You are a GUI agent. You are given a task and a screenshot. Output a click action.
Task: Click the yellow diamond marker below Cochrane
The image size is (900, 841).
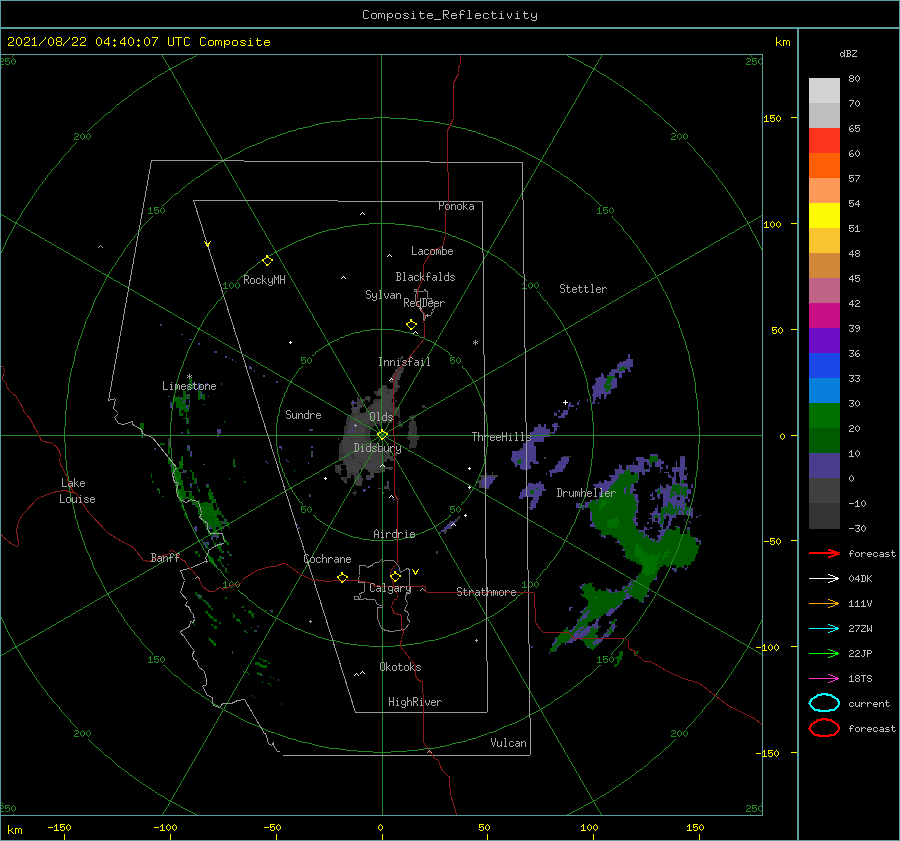[x=342, y=578]
